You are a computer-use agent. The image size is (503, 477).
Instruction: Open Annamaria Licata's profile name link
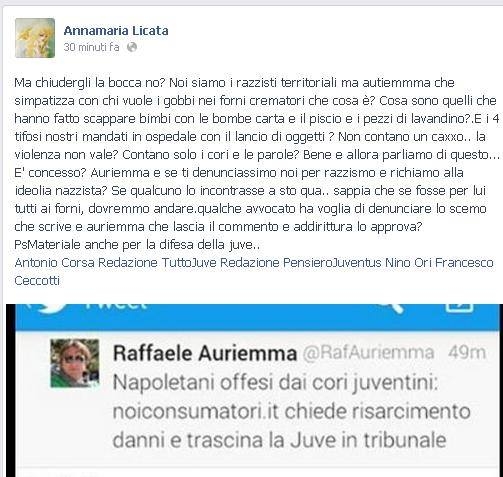pyautogui.click(x=116, y=31)
